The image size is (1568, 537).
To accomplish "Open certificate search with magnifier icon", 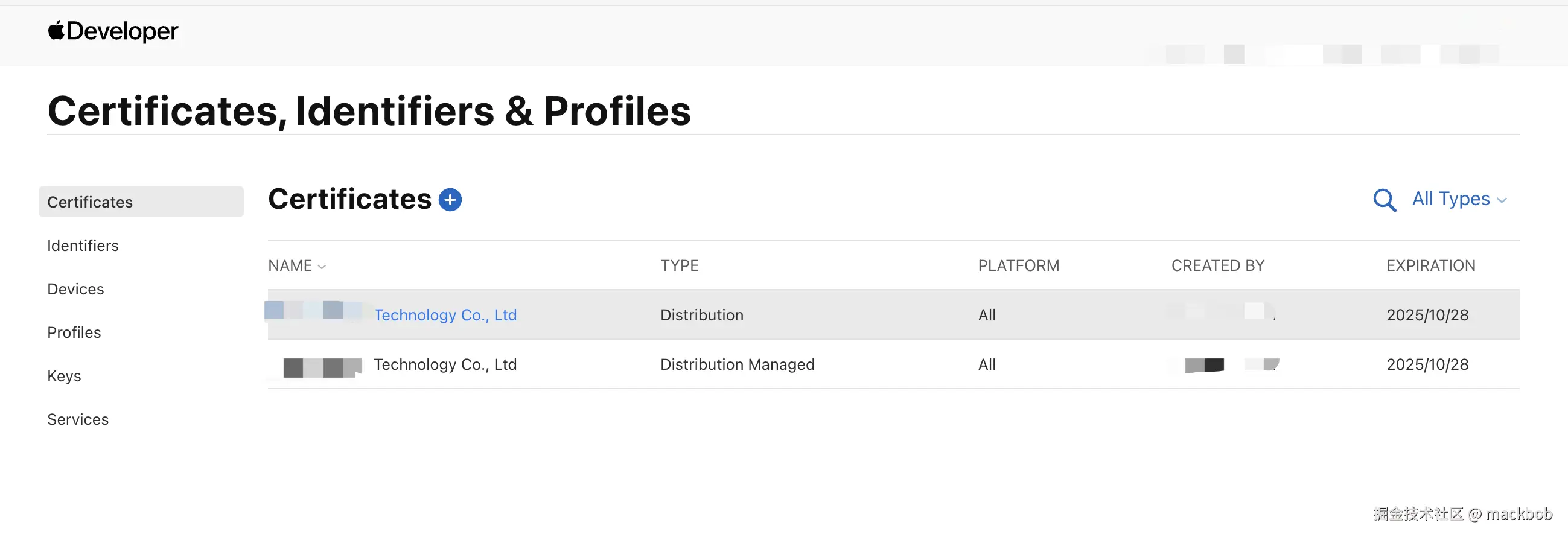I will pyautogui.click(x=1384, y=200).
